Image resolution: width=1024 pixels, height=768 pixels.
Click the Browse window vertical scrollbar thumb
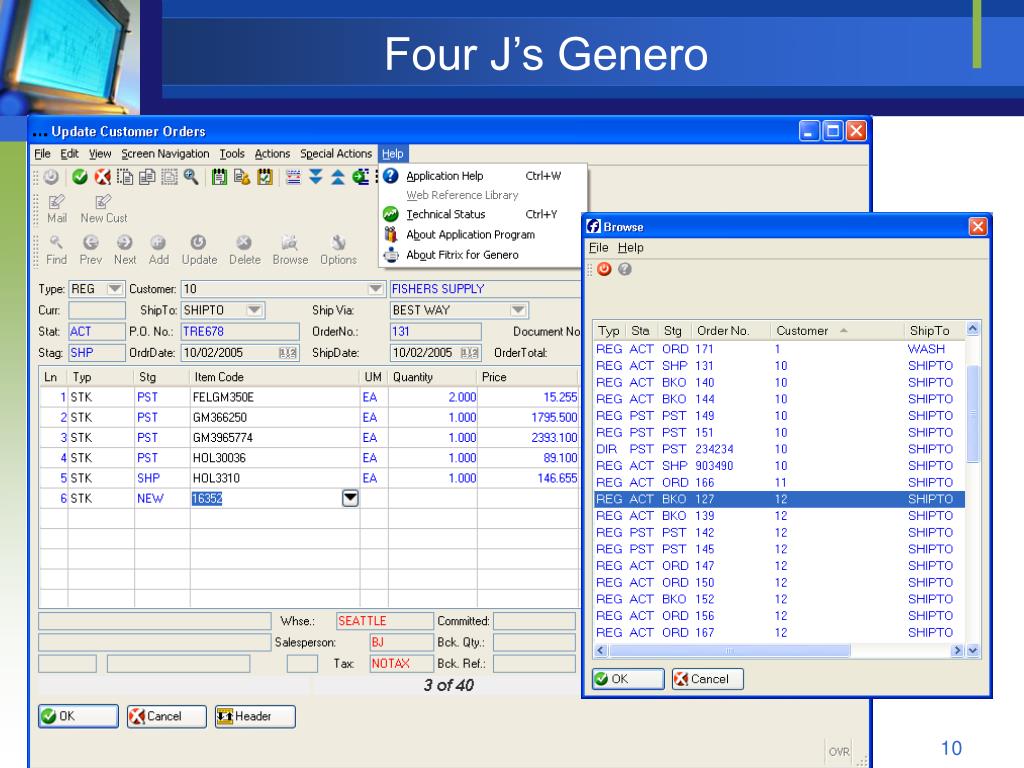pyautogui.click(x=972, y=413)
